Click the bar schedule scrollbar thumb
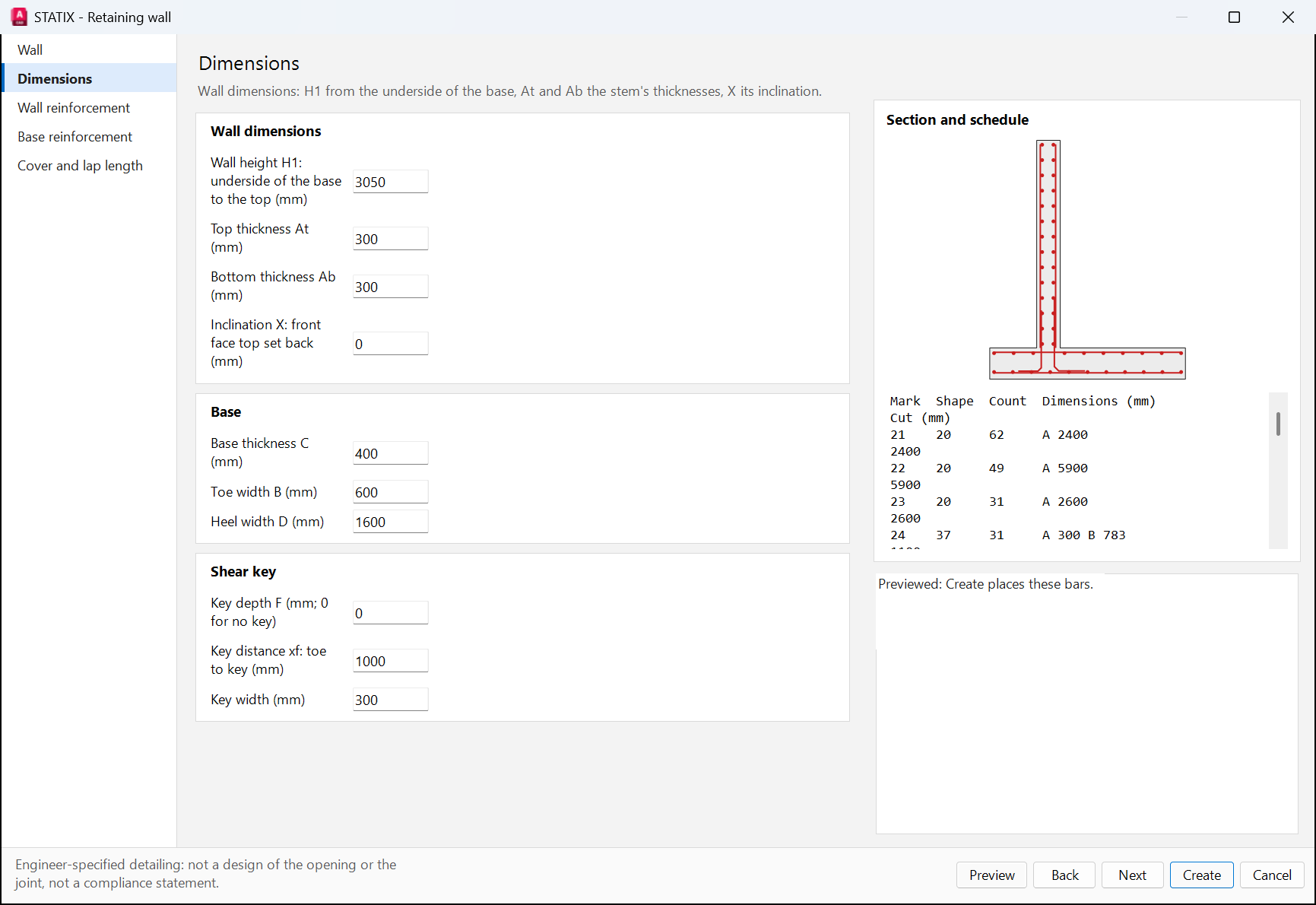Viewport: 1316px width, 905px height. pos(1279,424)
